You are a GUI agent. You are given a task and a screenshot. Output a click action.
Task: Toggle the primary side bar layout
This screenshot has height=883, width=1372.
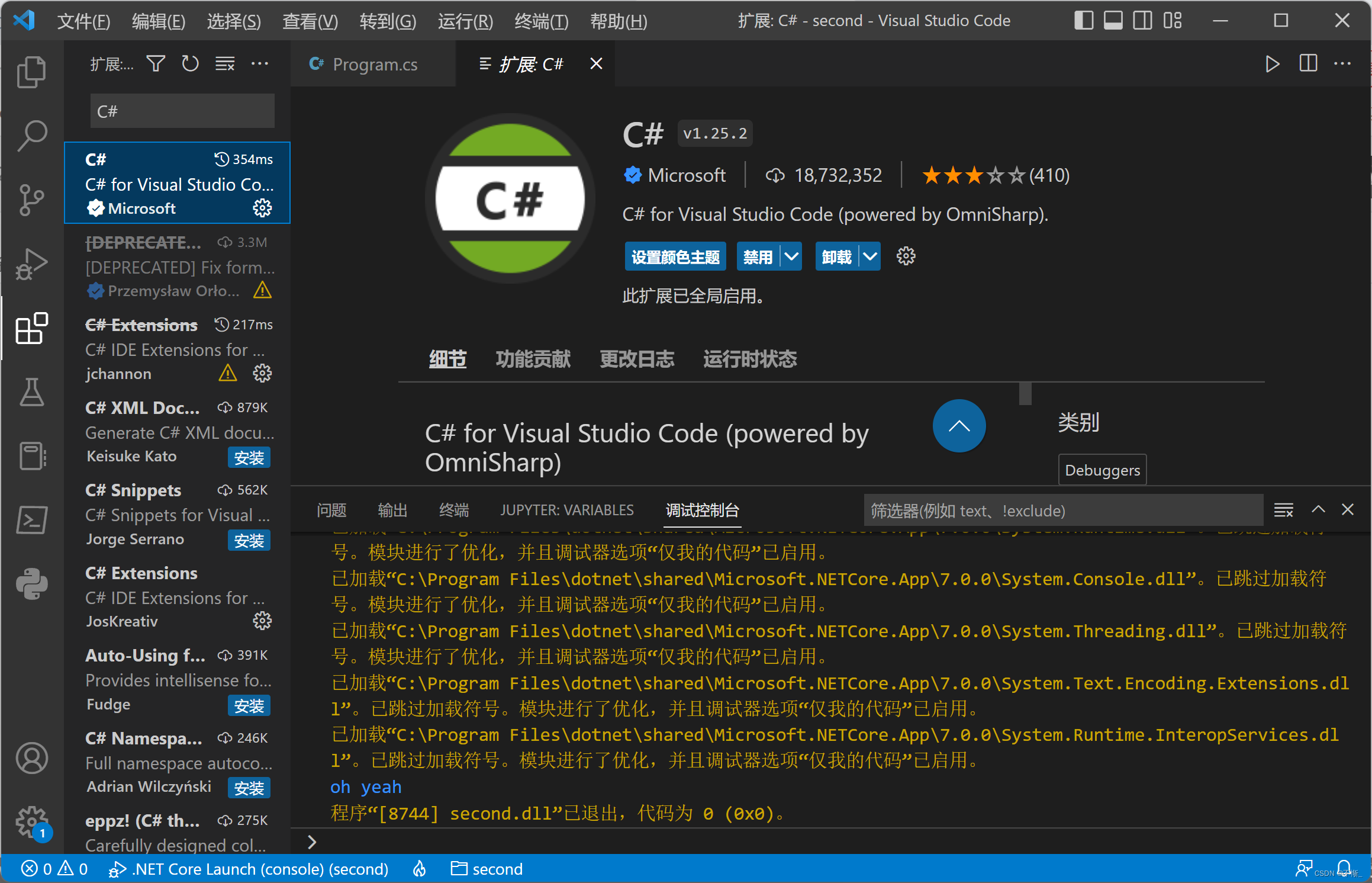[x=1083, y=21]
